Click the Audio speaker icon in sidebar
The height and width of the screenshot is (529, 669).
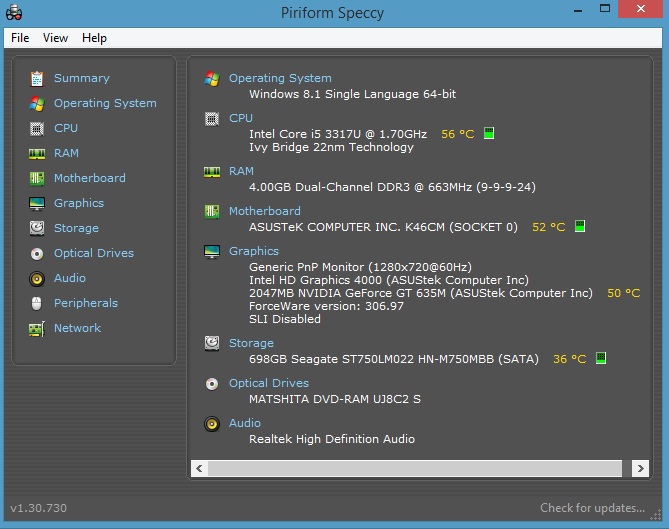click(x=37, y=278)
